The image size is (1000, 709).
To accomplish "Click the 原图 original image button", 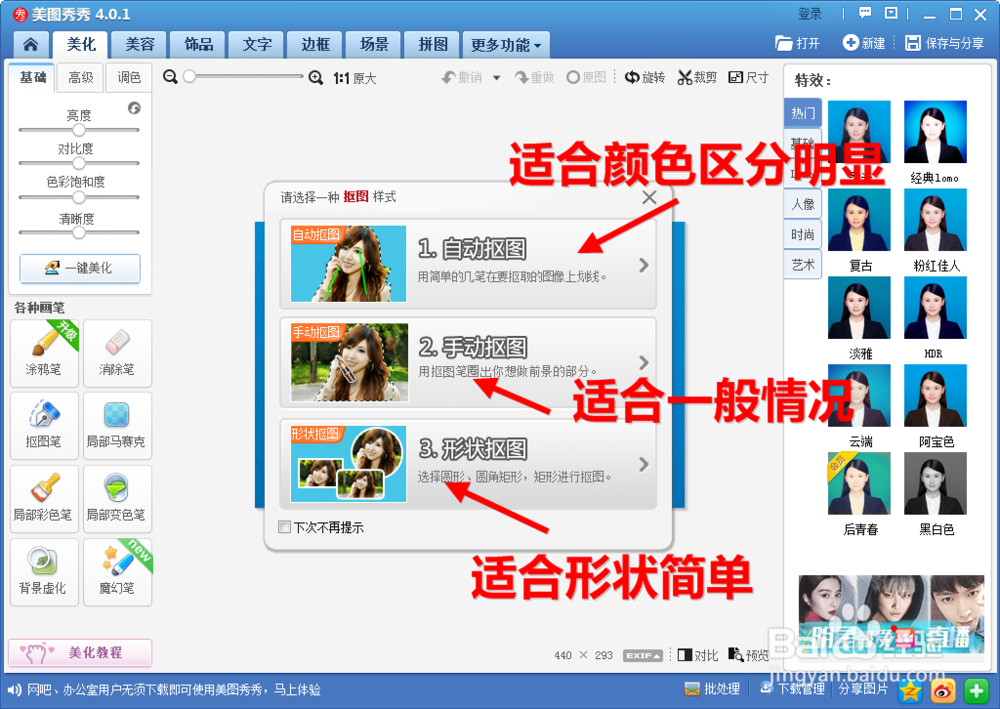I will (586, 77).
